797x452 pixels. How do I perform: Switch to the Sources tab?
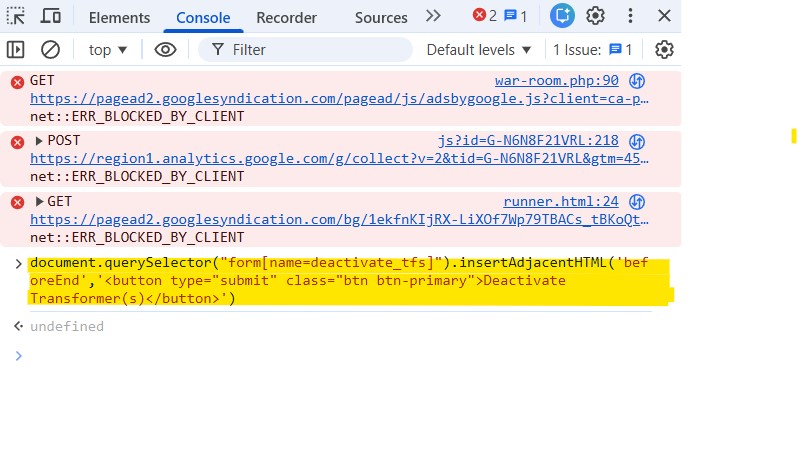(x=381, y=18)
